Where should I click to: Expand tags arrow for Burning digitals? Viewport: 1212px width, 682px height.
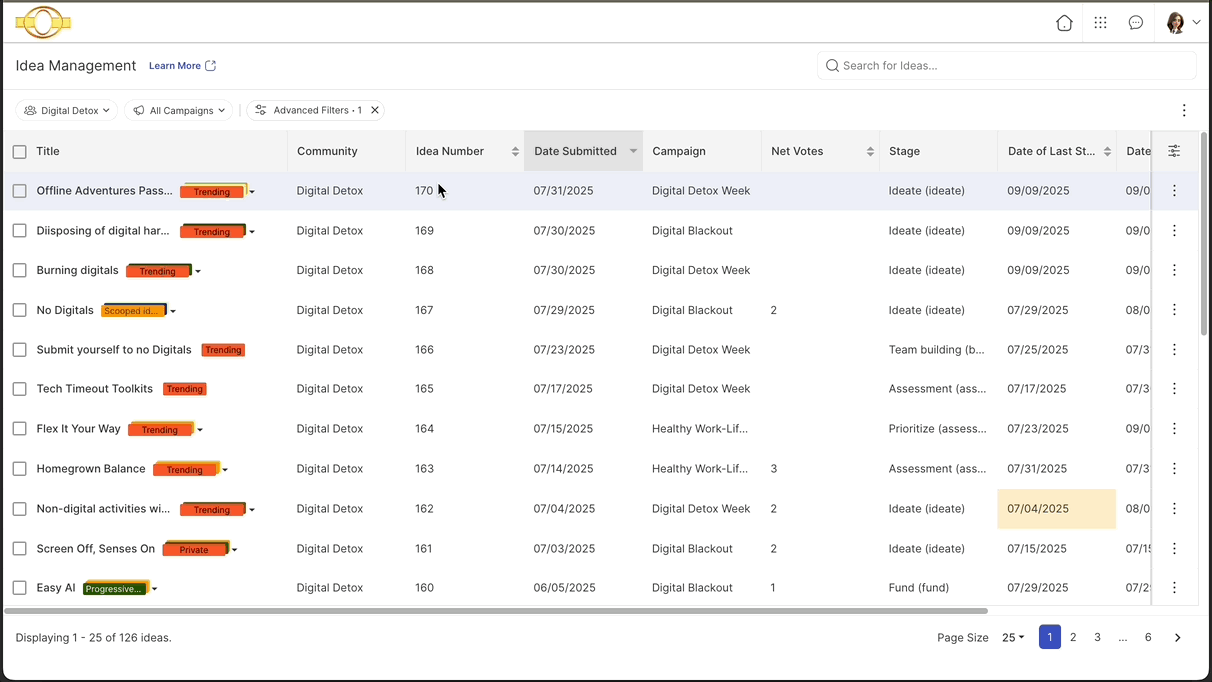(x=198, y=272)
